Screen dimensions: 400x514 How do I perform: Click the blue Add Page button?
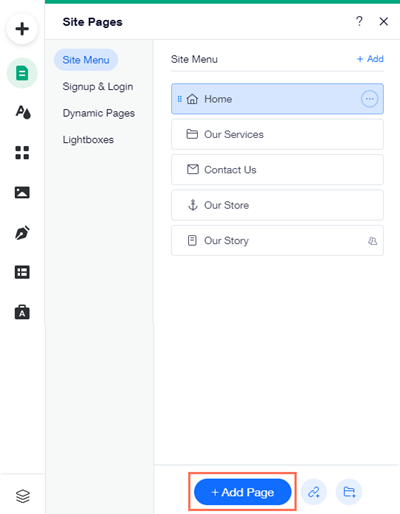pyautogui.click(x=243, y=492)
